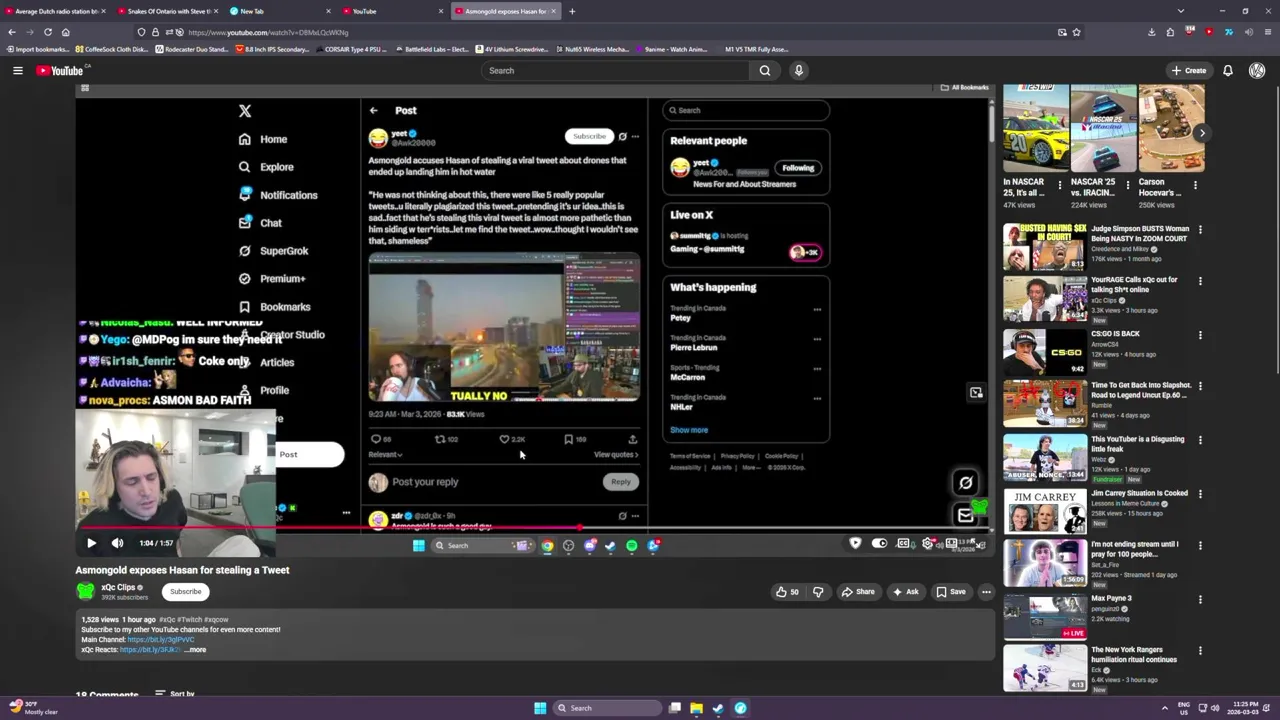Image resolution: width=1280 pixels, height=720 pixels.
Task: Open the xQc Clips channel name link
Action: 118,587
